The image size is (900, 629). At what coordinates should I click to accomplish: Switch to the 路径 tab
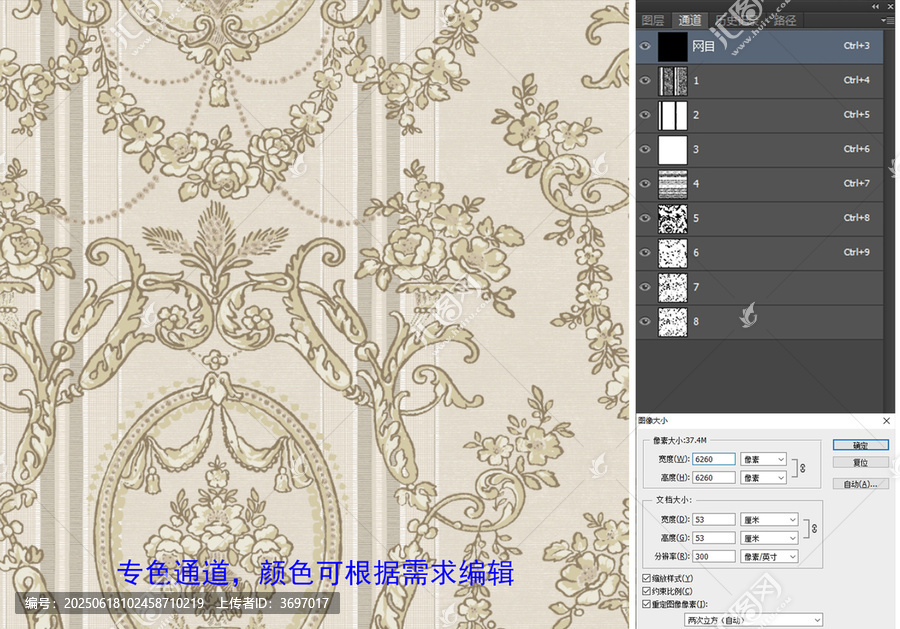click(x=785, y=20)
